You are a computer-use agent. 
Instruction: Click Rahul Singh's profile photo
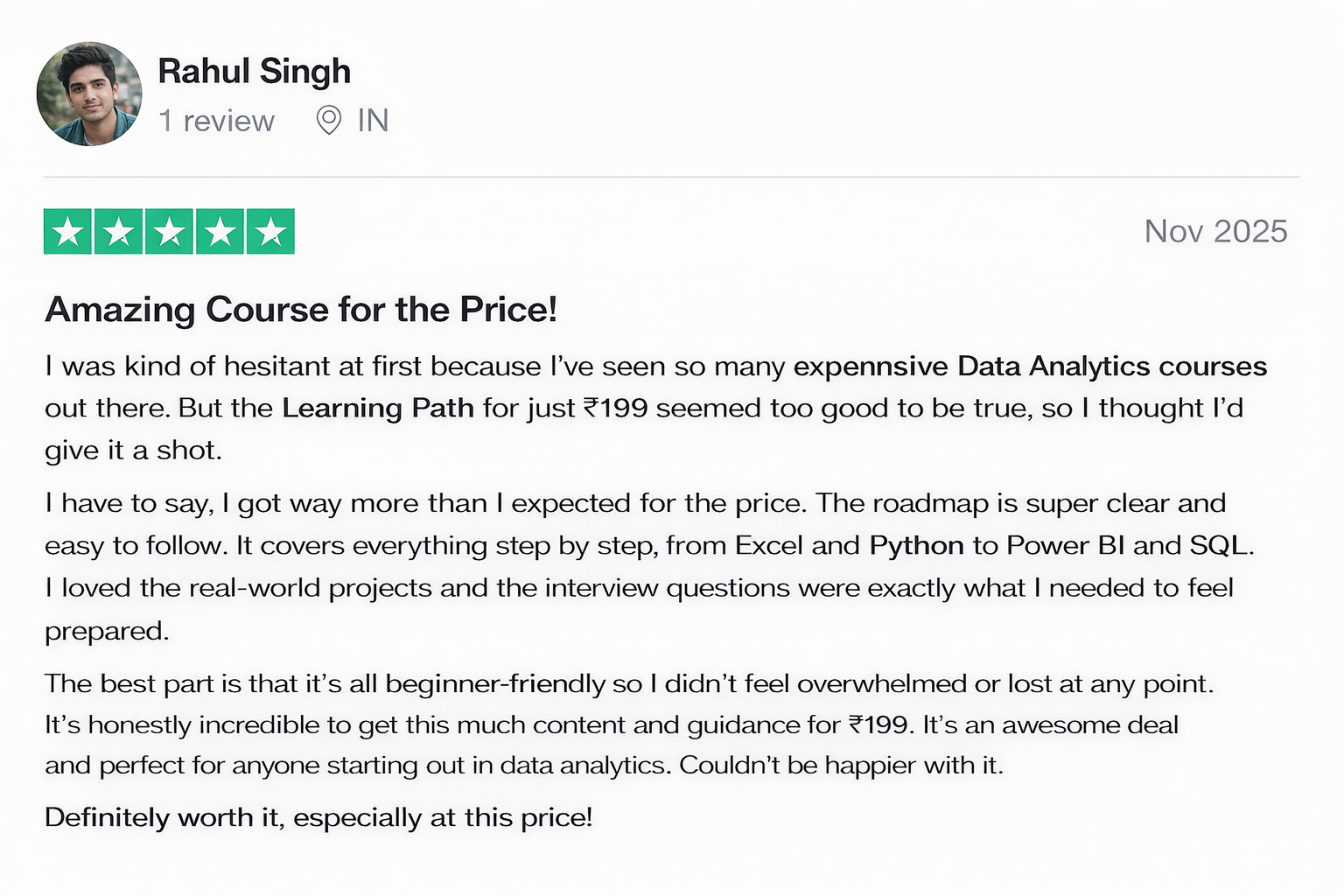pos(88,94)
